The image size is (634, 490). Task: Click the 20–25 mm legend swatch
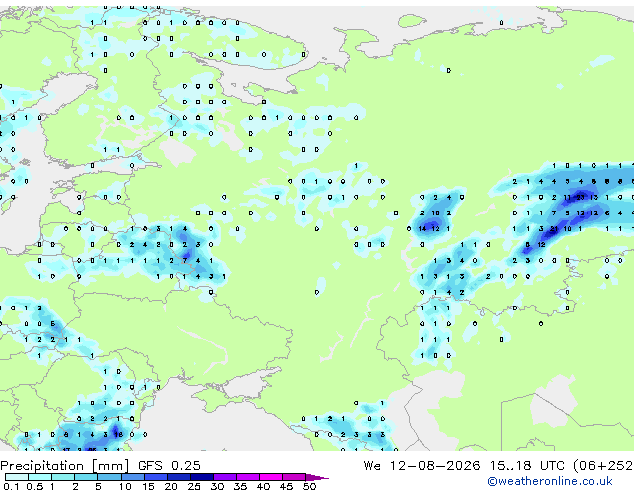click(x=178, y=477)
